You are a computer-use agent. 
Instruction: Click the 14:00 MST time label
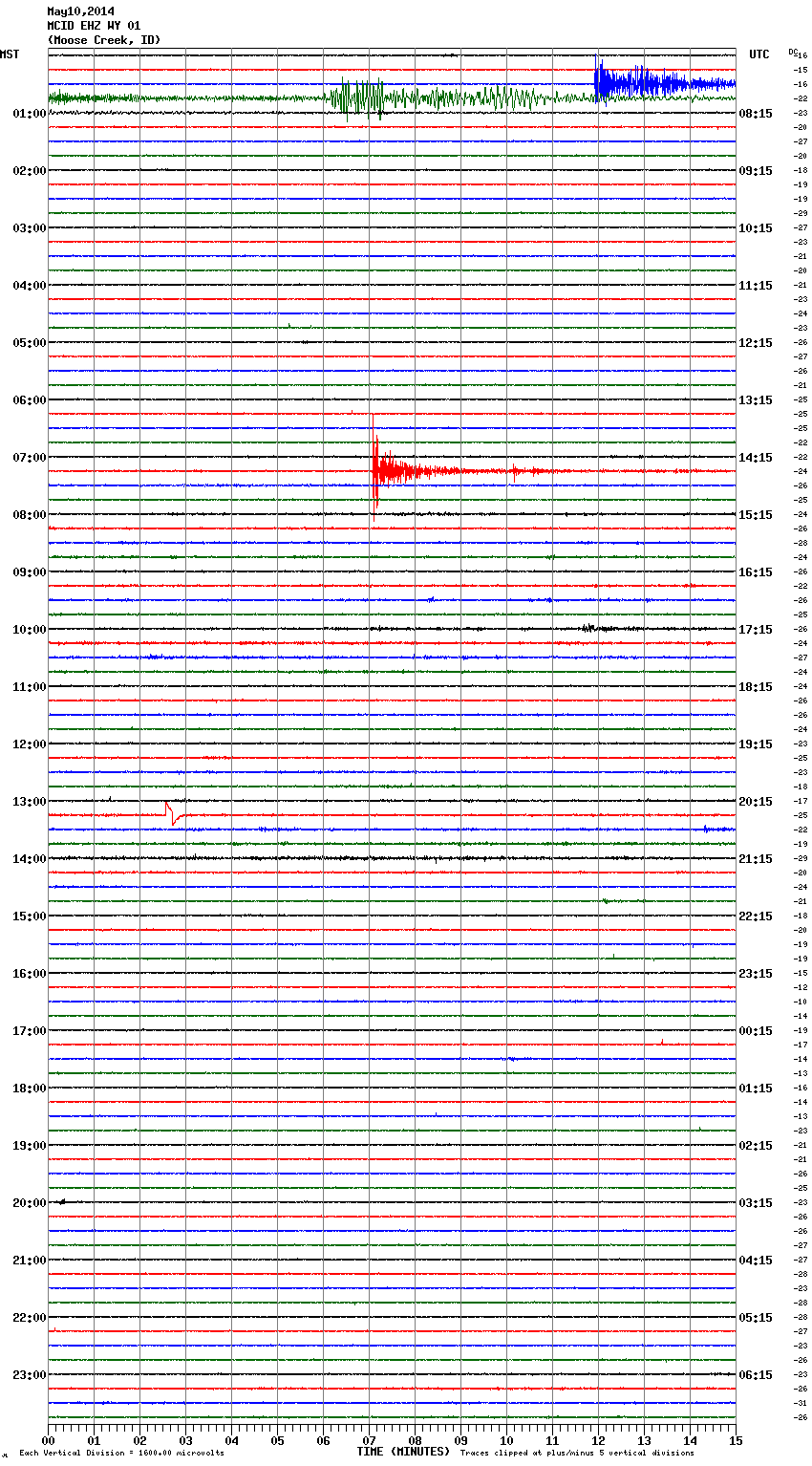point(30,859)
